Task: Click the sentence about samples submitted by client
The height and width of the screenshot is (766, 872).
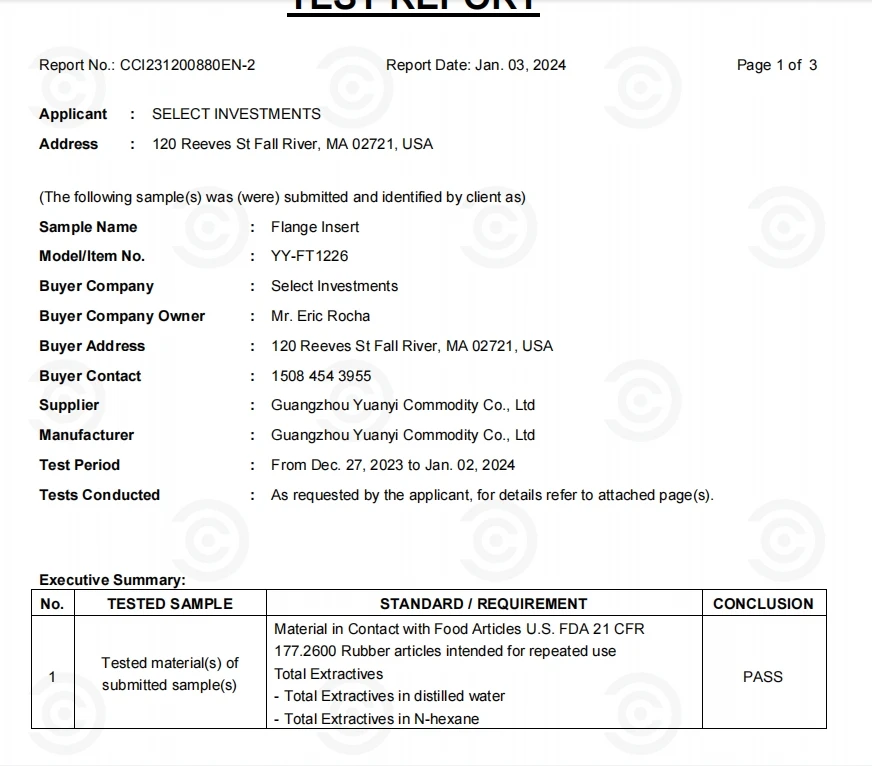Action: 283,197
